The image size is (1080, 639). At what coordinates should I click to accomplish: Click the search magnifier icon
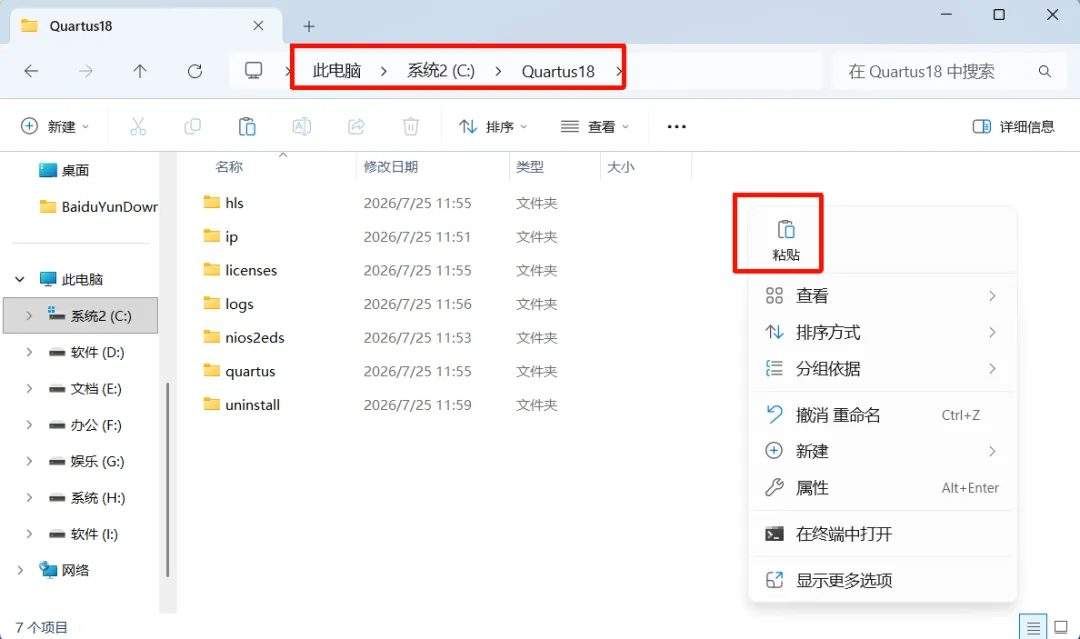point(1045,71)
